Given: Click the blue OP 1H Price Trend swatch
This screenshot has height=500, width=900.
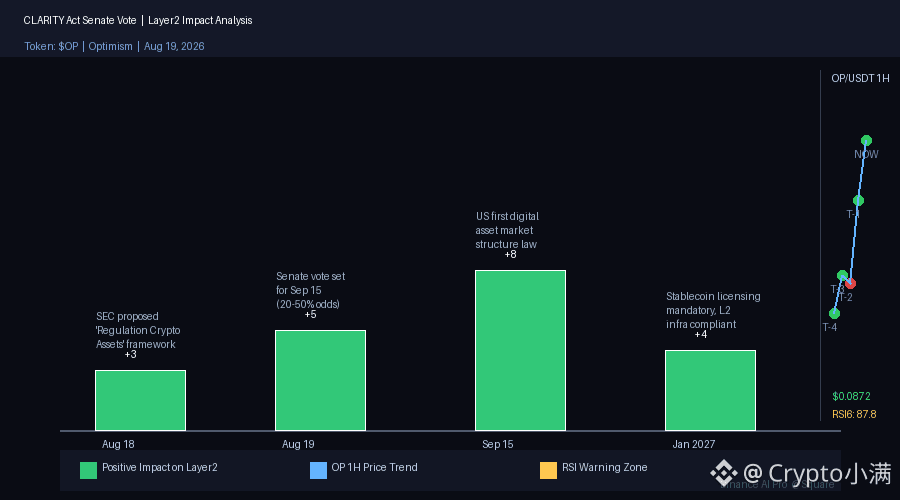Looking at the screenshot, I should point(318,470).
